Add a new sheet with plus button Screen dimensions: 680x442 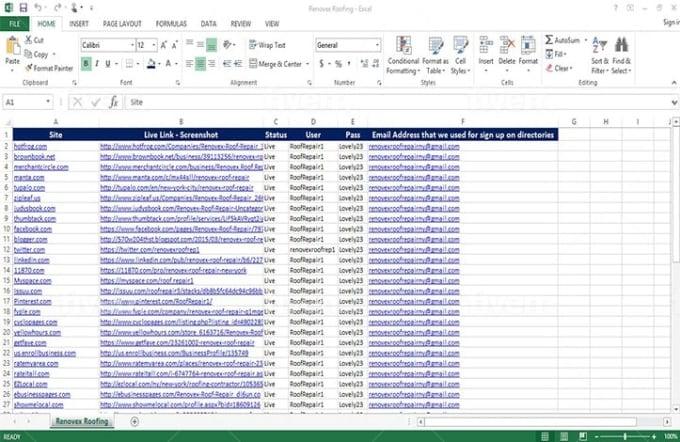coord(134,421)
